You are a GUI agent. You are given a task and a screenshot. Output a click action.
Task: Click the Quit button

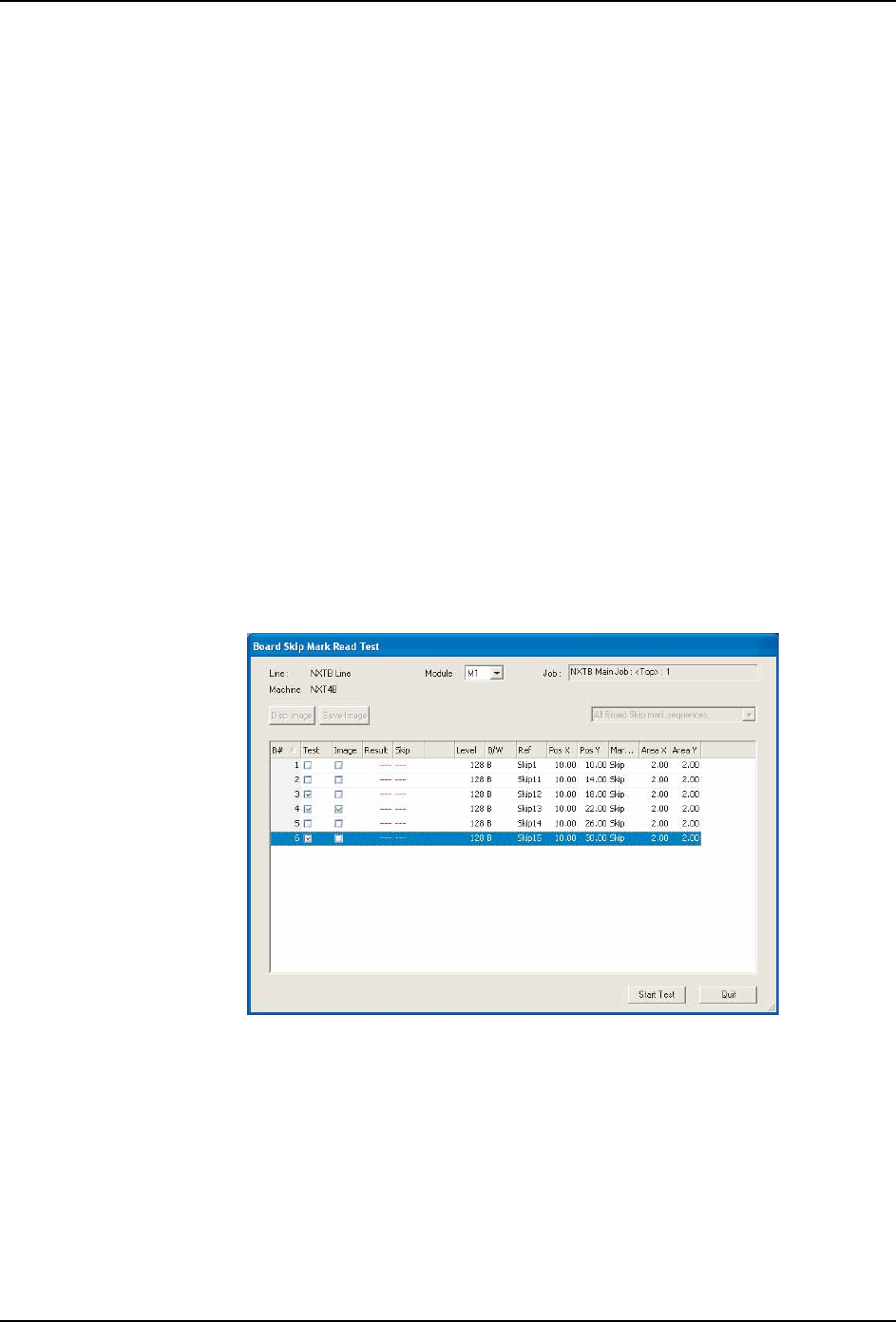(x=729, y=994)
